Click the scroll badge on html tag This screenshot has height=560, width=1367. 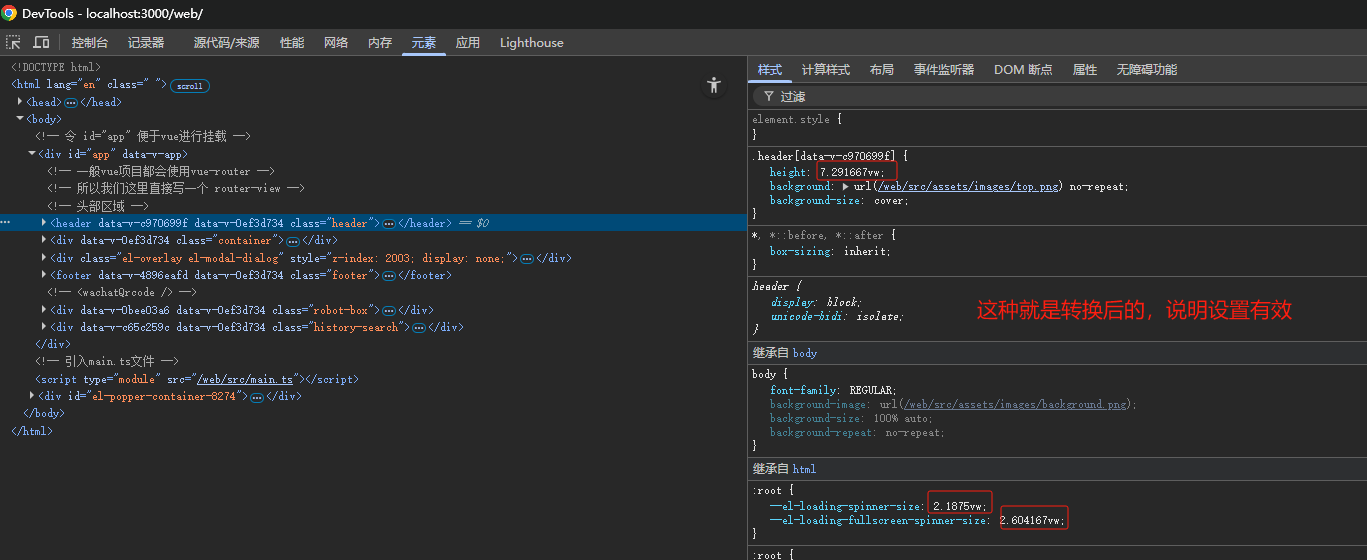tap(190, 86)
